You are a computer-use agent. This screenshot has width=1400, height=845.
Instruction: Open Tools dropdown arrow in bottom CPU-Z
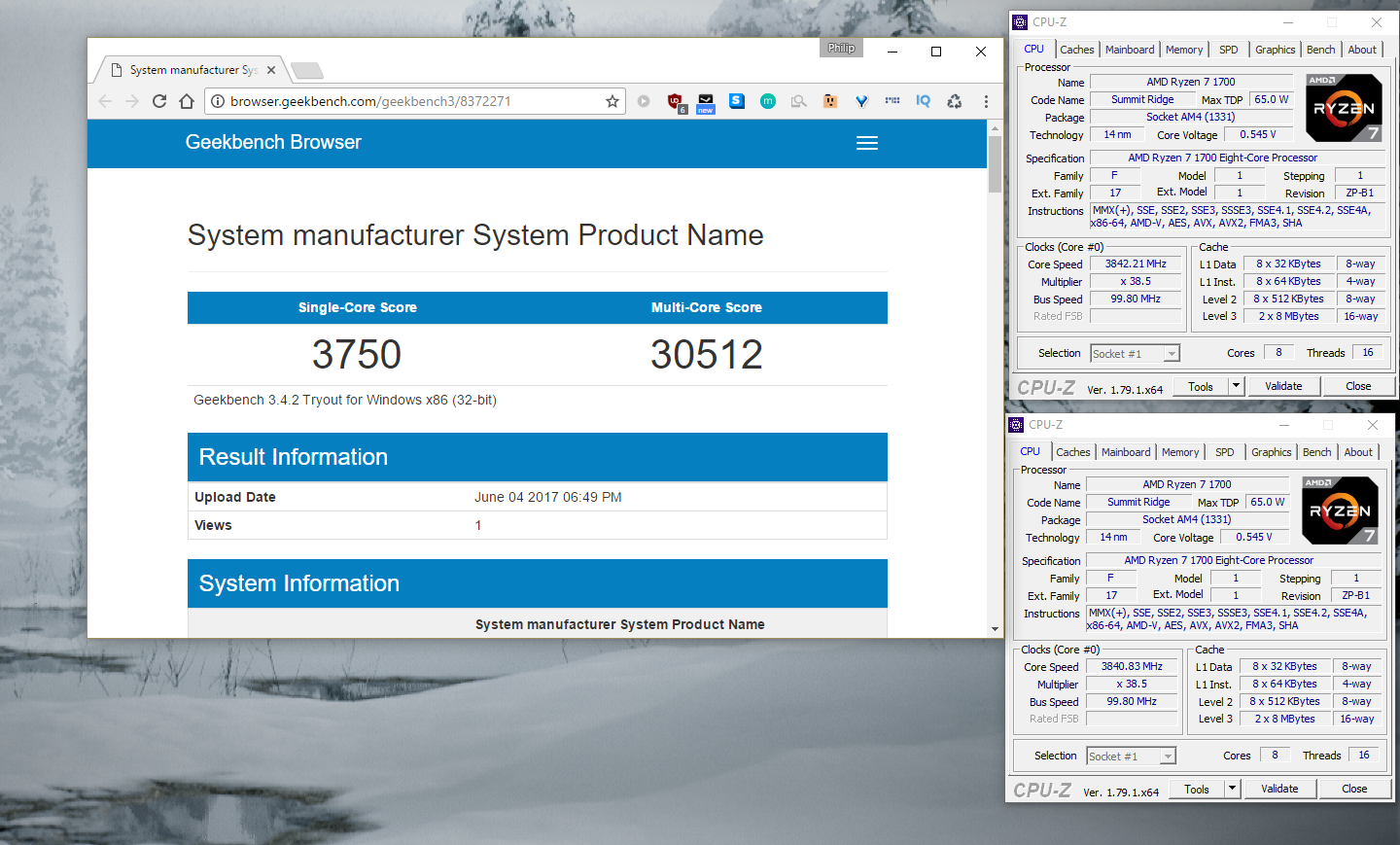(1232, 789)
